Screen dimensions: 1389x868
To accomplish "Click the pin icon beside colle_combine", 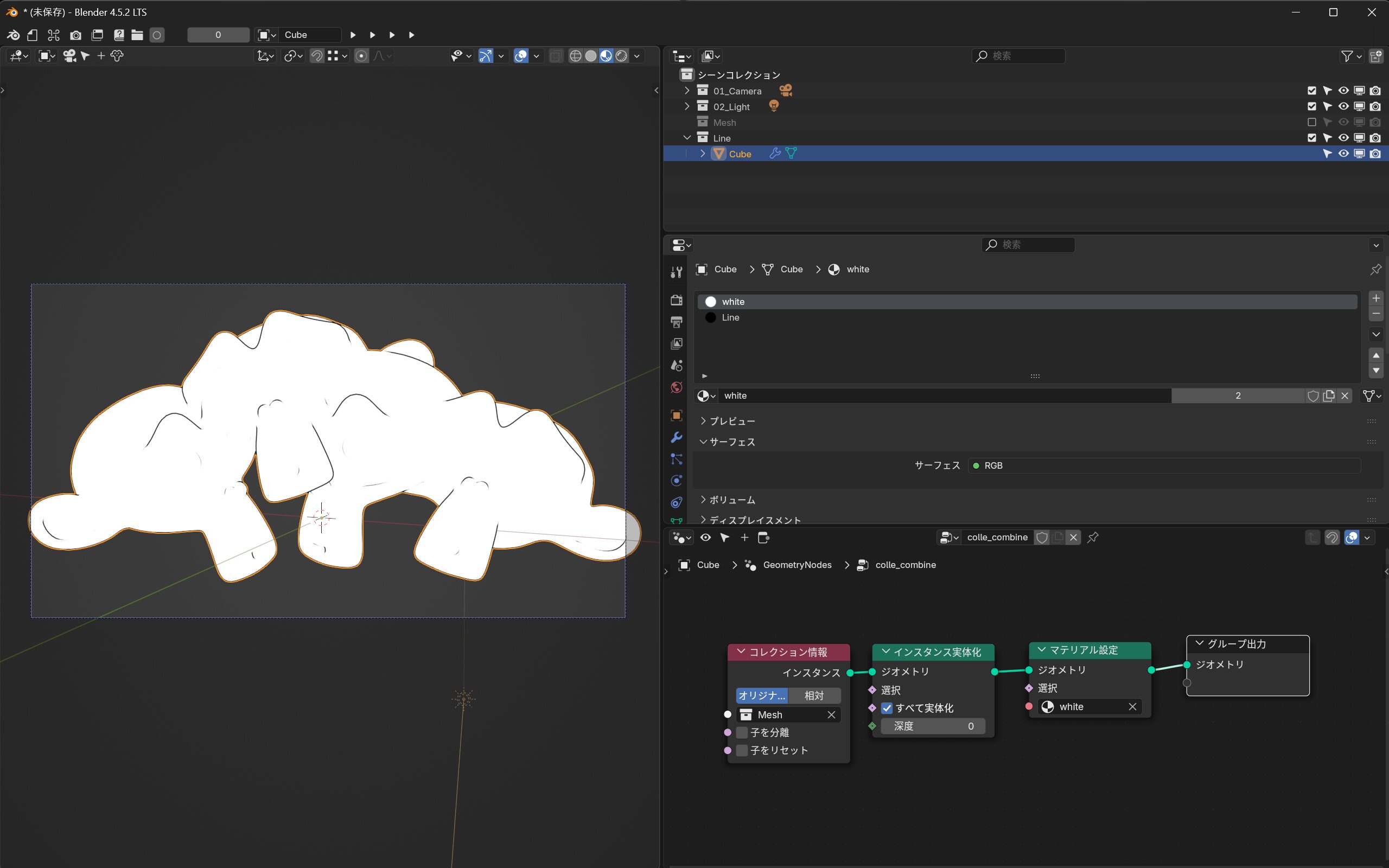I will 1093,537.
